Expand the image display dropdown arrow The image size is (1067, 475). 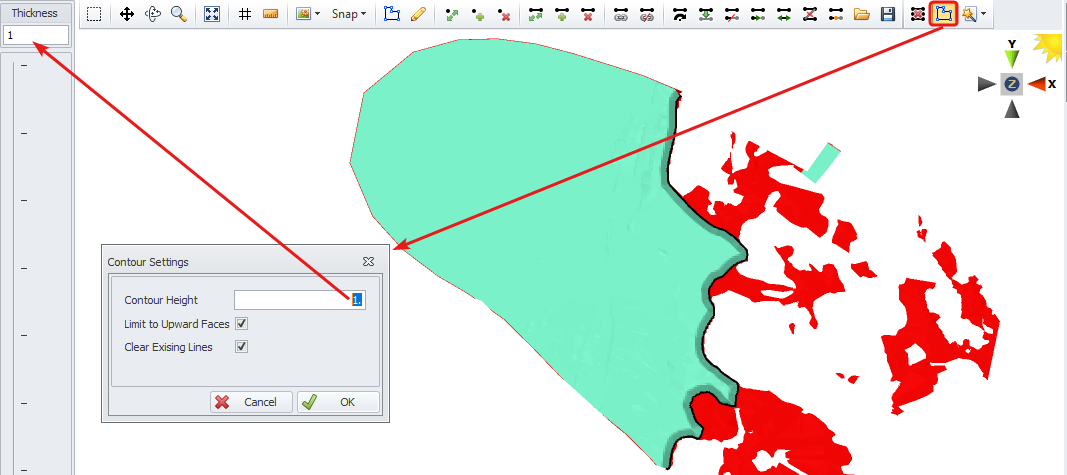coord(317,15)
